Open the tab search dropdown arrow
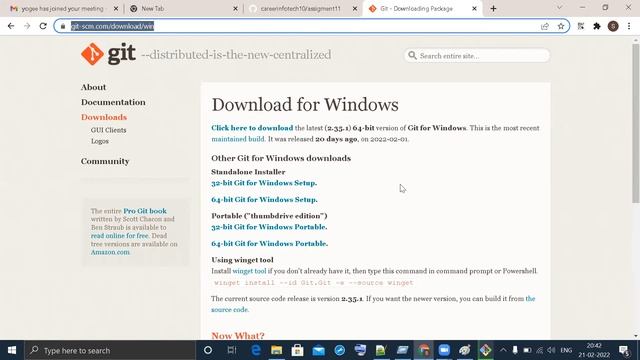The width and height of the screenshot is (640, 360). pyautogui.click(x=560, y=8)
